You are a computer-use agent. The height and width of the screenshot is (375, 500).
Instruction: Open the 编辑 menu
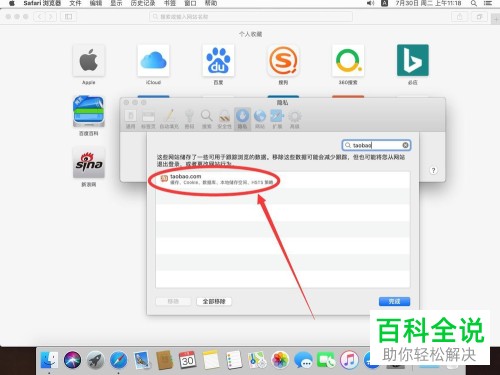pos(96,3)
